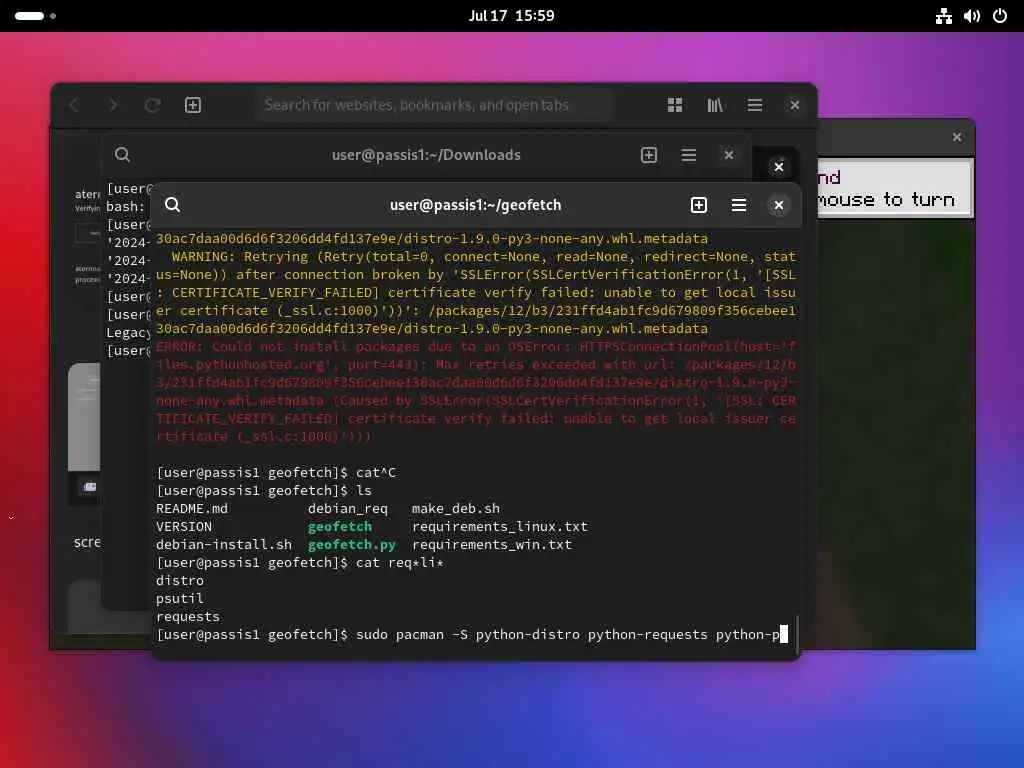Go back in the web browser
1024x768 pixels.
coord(74,105)
